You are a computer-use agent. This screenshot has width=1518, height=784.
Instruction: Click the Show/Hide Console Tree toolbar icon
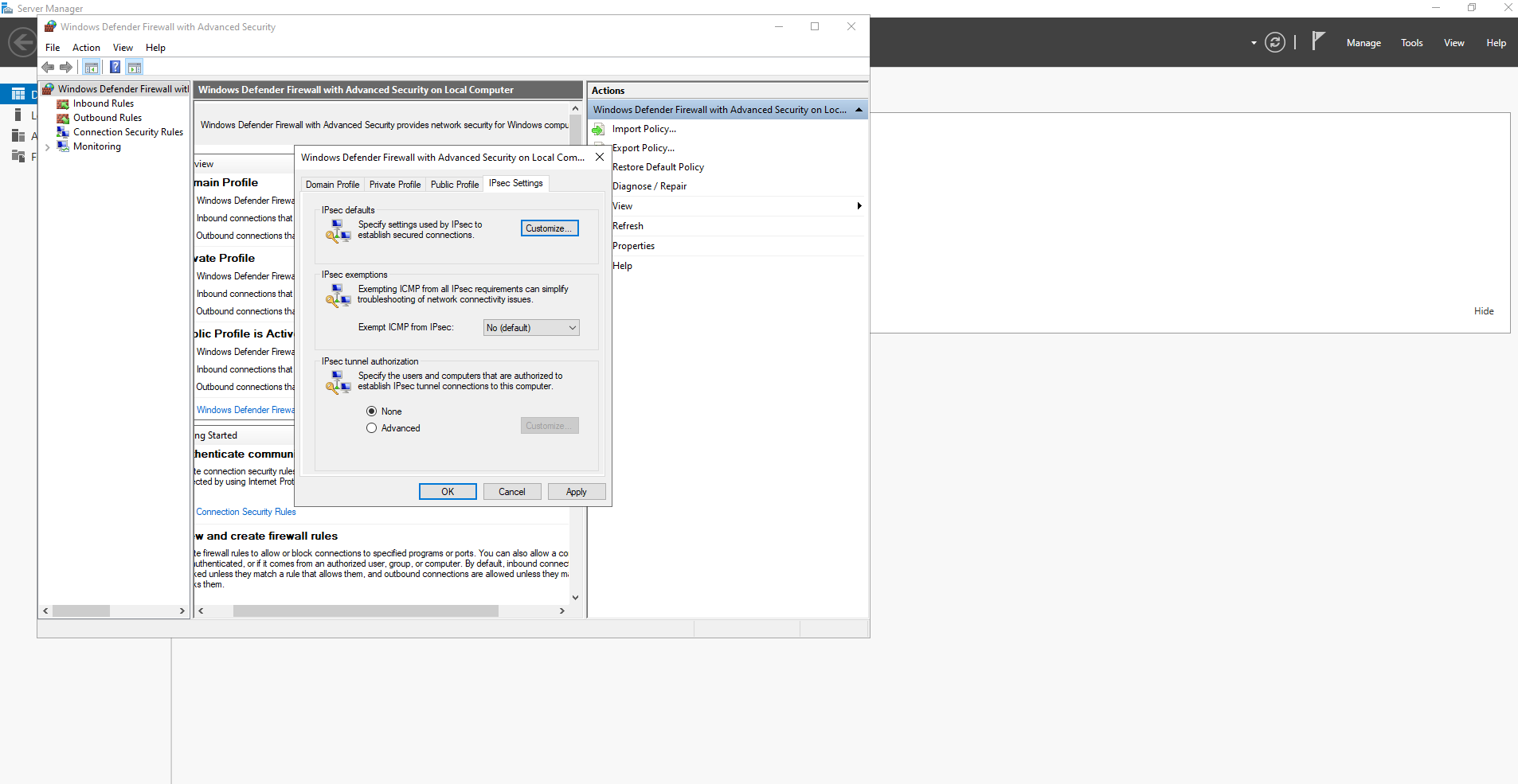(x=92, y=68)
